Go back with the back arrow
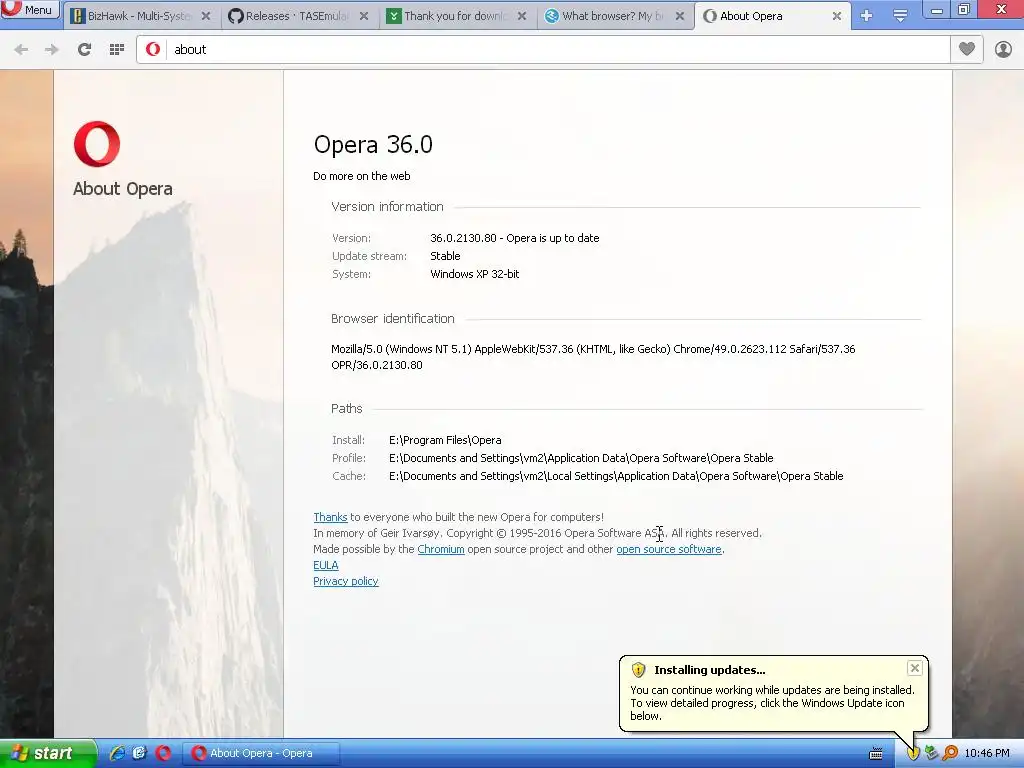 point(21,50)
